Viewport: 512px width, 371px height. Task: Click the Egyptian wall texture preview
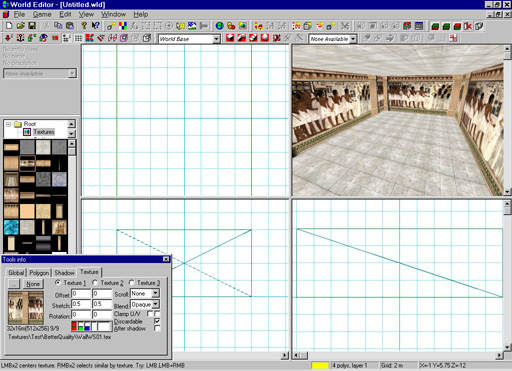click(26, 308)
